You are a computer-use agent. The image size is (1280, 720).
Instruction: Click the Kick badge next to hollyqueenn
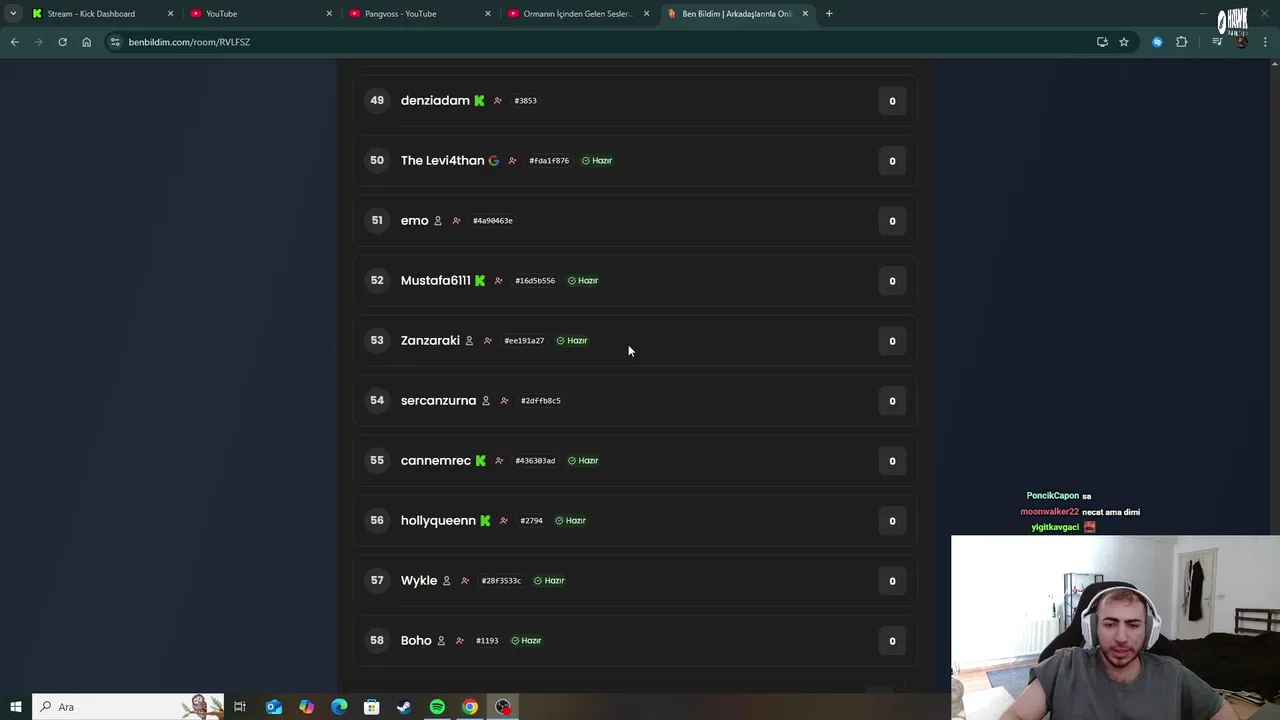pyautogui.click(x=485, y=520)
